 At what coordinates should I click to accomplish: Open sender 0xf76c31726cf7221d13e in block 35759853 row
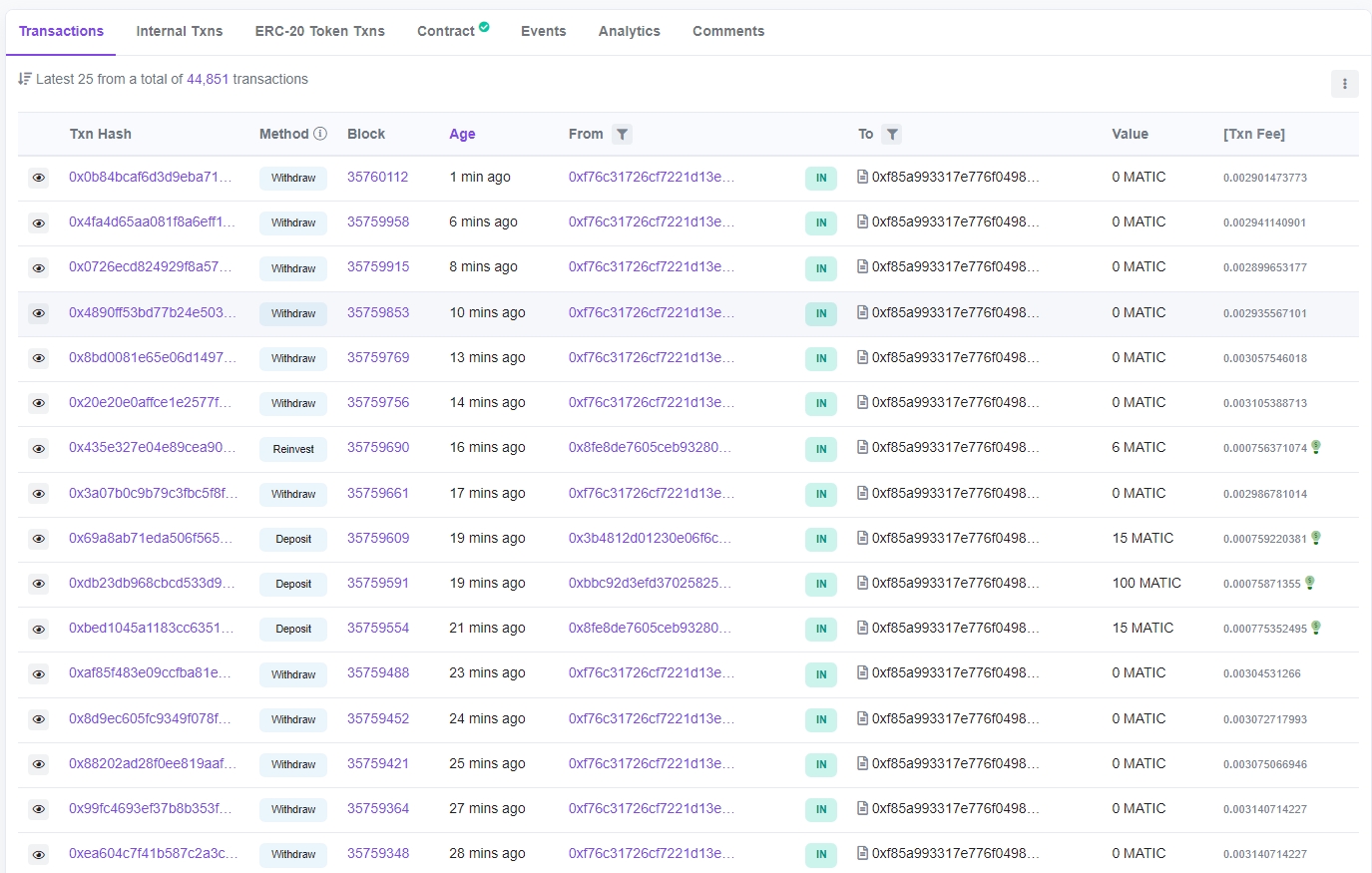652,312
